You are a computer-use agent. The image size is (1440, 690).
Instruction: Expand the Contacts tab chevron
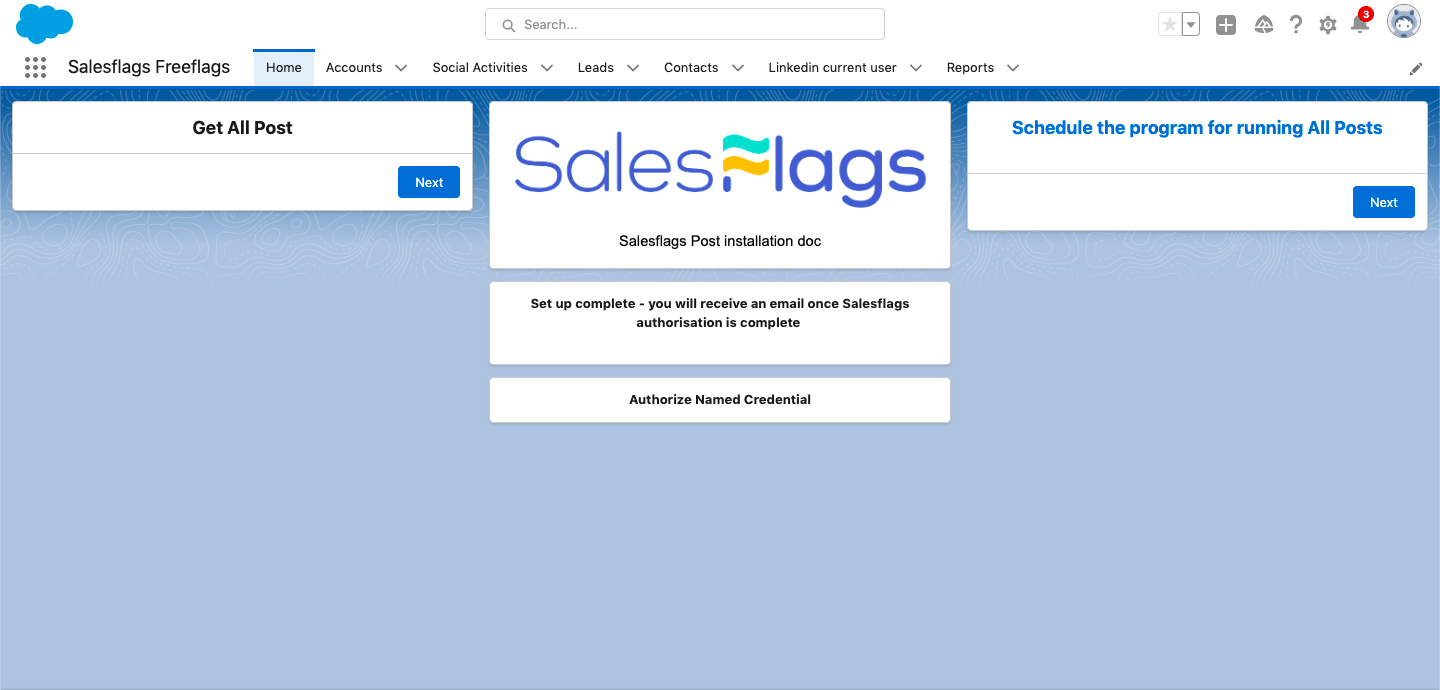coord(738,68)
